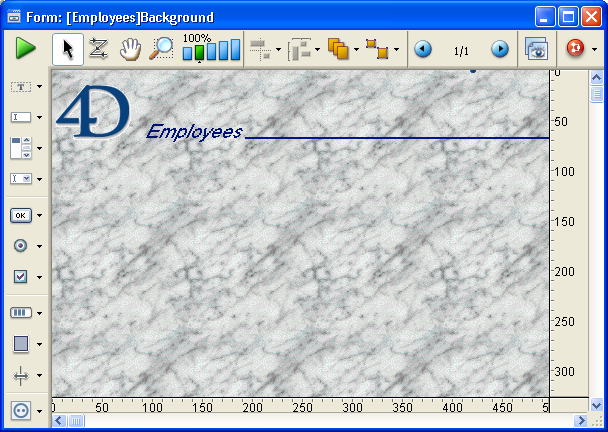The image size is (608, 432).
Task: Click the alignment tool icon
Action: pyautogui.click(x=261, y=50)
